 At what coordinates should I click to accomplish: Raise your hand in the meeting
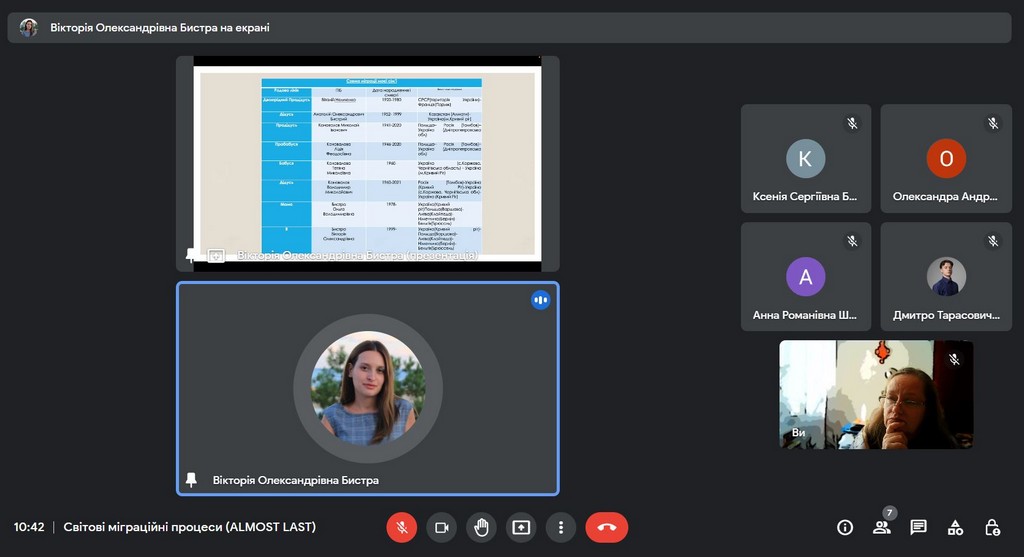(481, 527)
